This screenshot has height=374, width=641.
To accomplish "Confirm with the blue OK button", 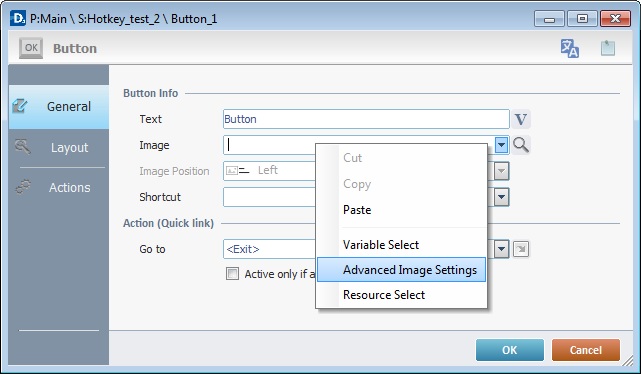I will (509, 350).
